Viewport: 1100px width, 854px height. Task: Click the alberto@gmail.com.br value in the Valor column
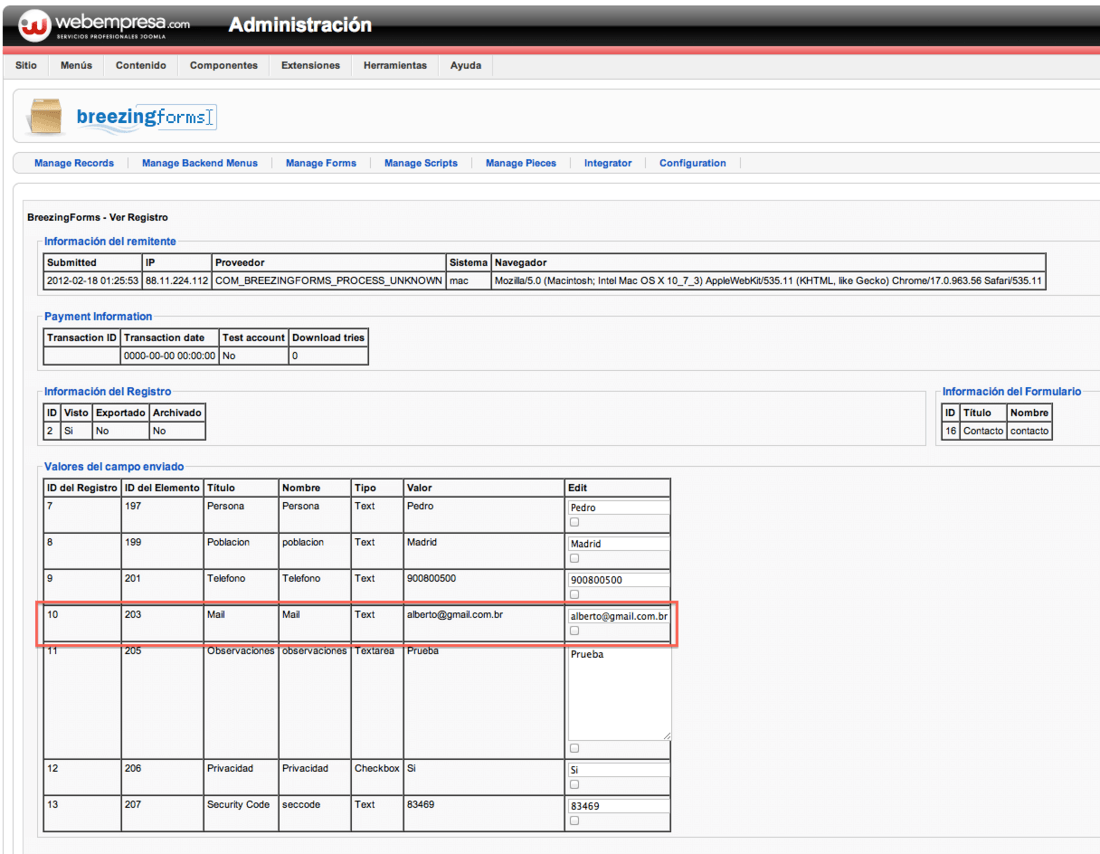pyautogui.click(x=455, y=615)
